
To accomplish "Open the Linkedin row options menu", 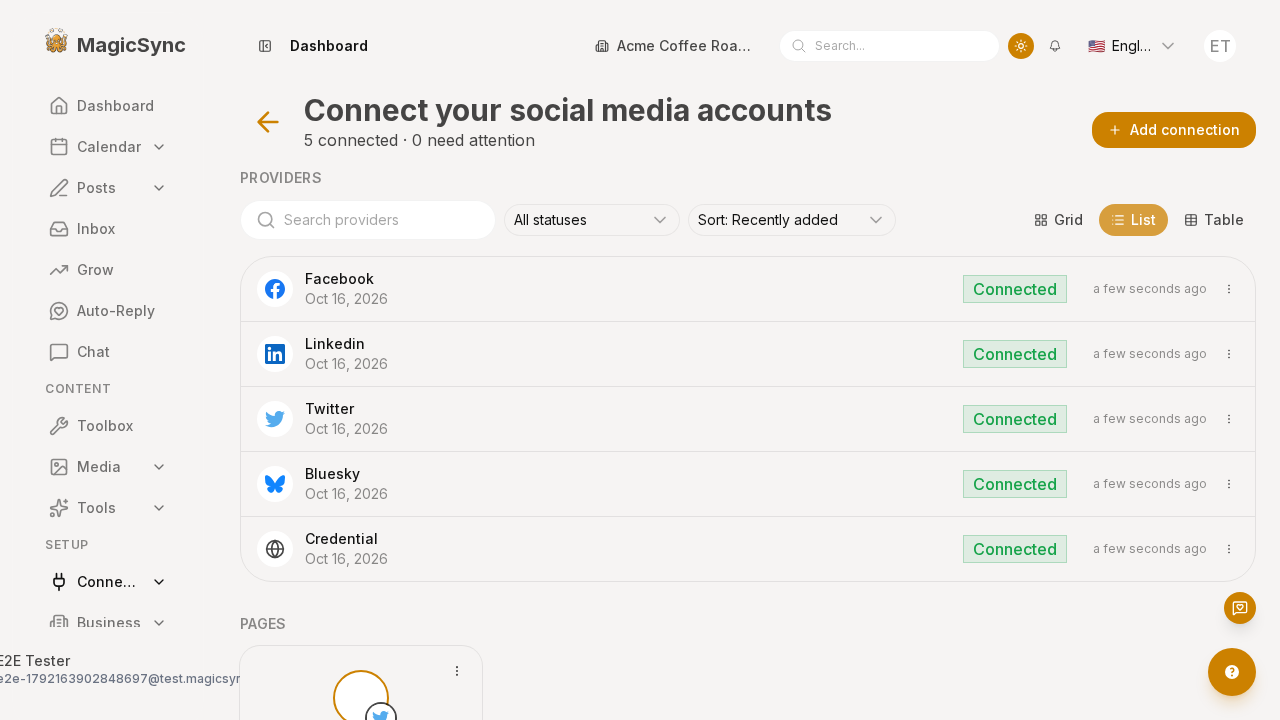I will pyautogui.click(x=1229, y=354).
